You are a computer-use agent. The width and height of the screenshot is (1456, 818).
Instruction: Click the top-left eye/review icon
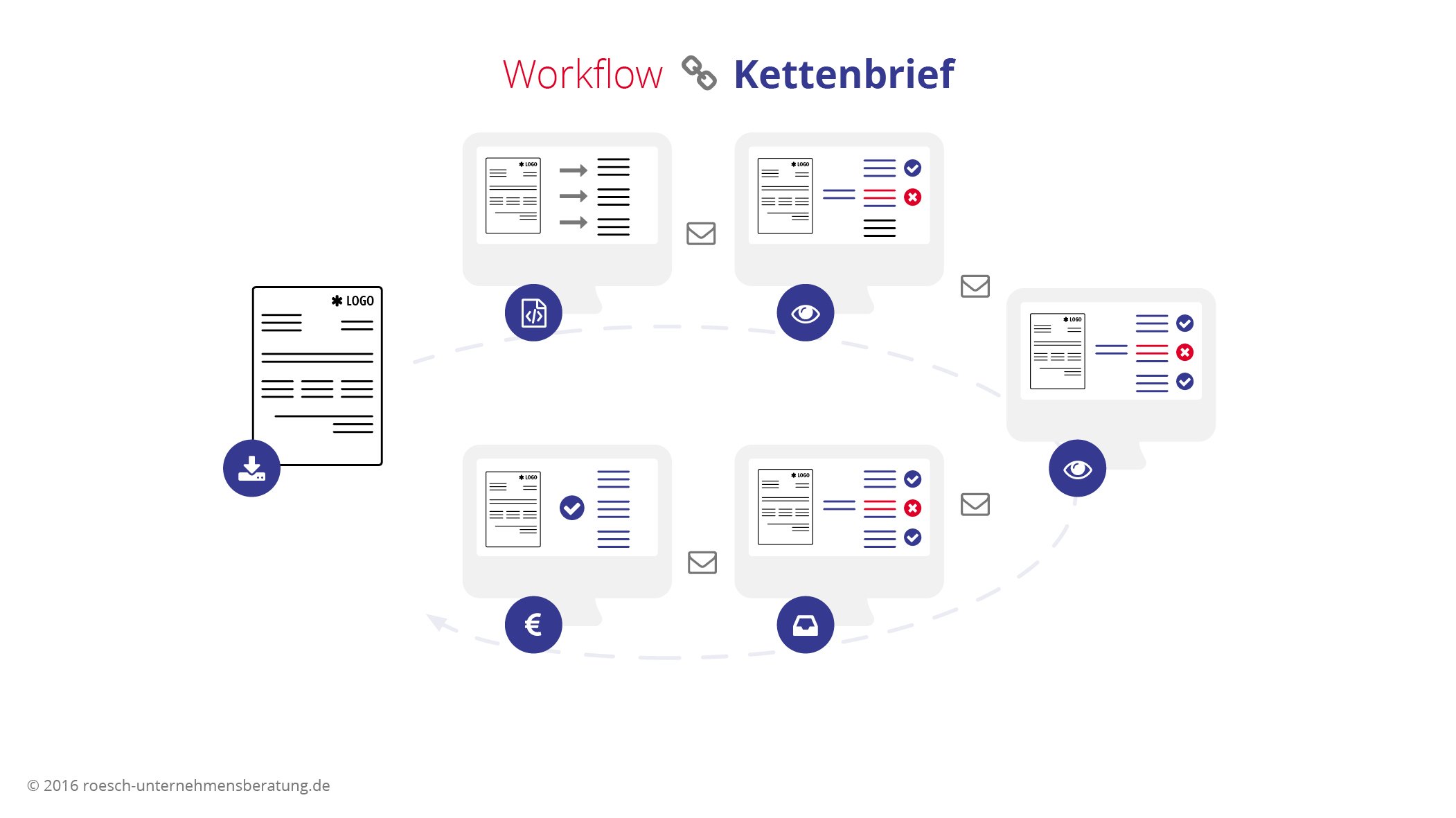pos(805,313)
